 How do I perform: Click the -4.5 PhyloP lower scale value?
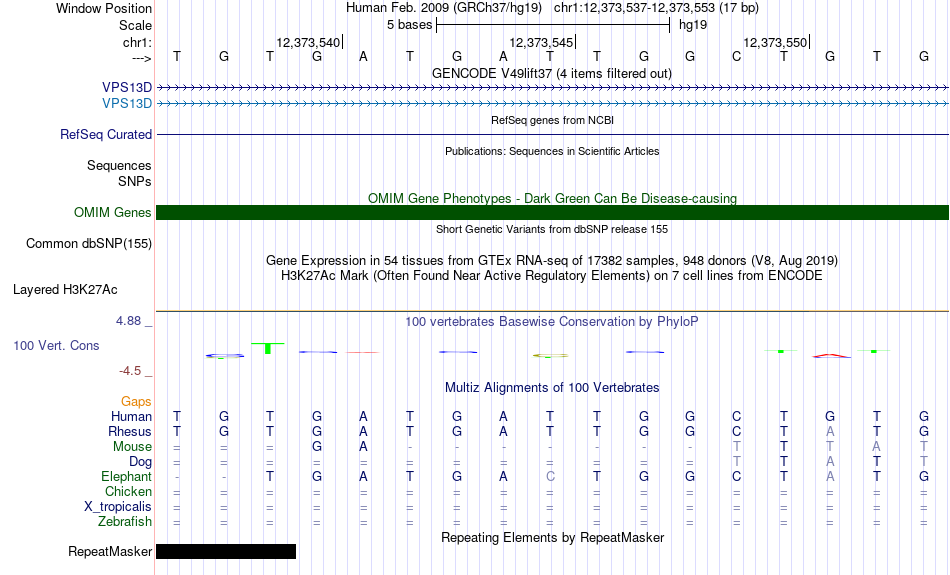[x=130, y=371]
